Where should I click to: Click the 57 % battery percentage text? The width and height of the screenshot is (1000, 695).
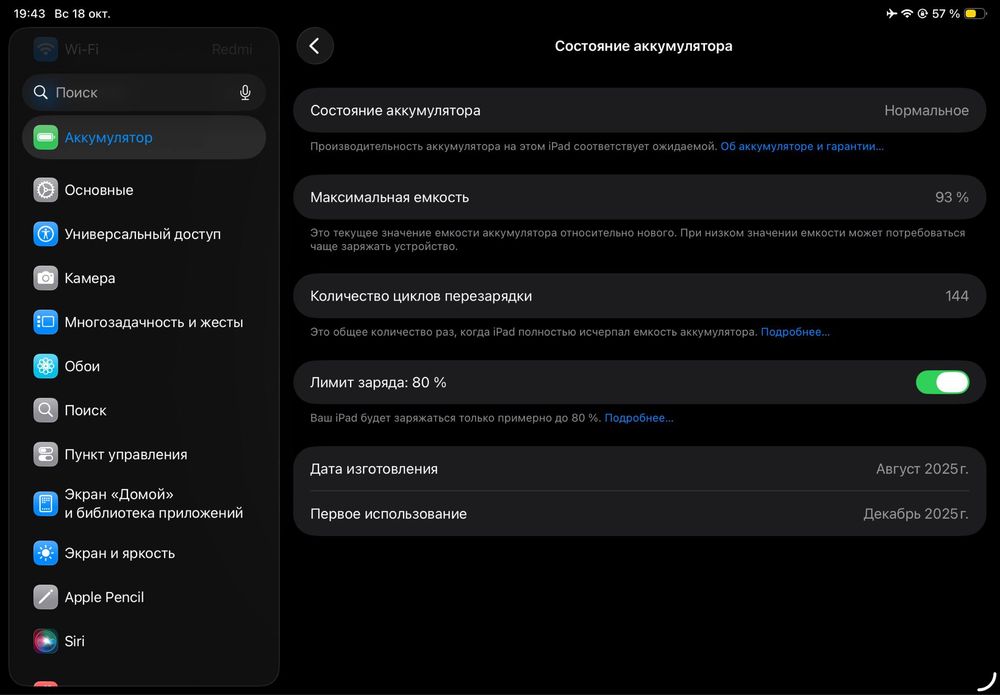point(946,13)
